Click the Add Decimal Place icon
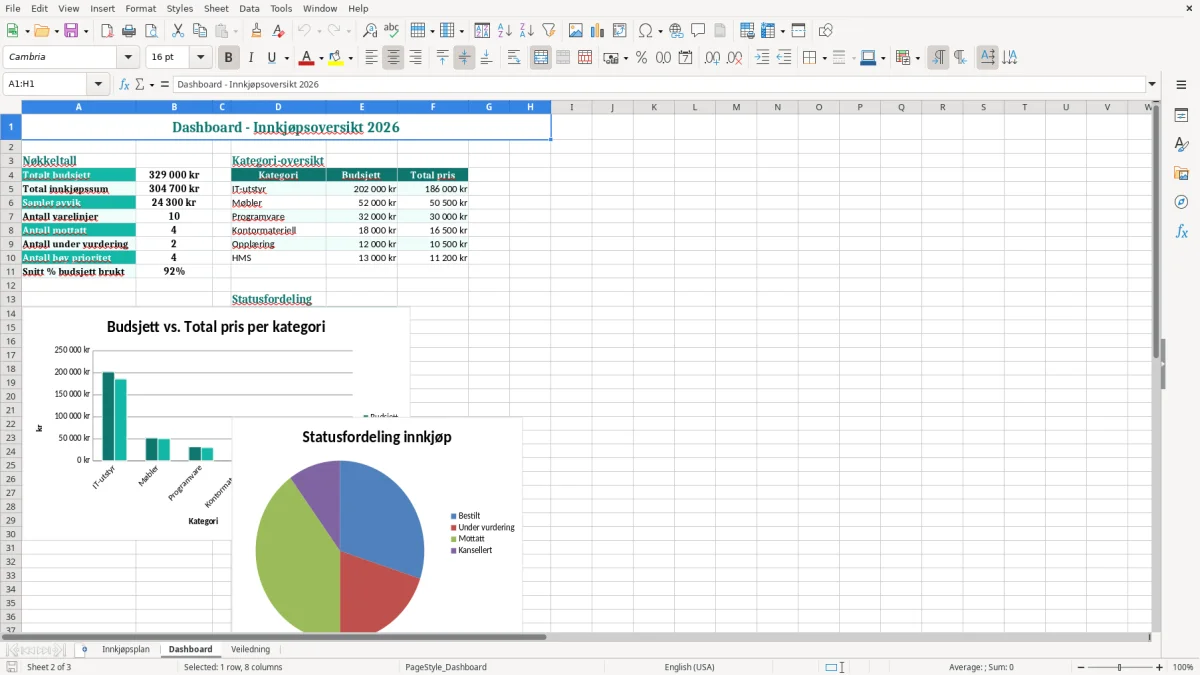The height and width of the screenshot is (675, 1200). pos(712,58)
